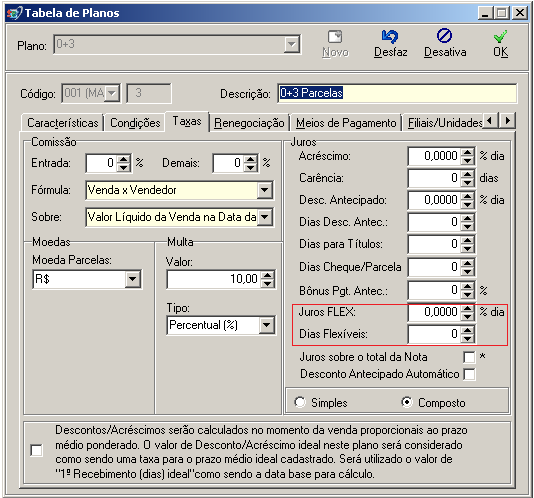Click the Entrada commission field

(x=101, y=163)
